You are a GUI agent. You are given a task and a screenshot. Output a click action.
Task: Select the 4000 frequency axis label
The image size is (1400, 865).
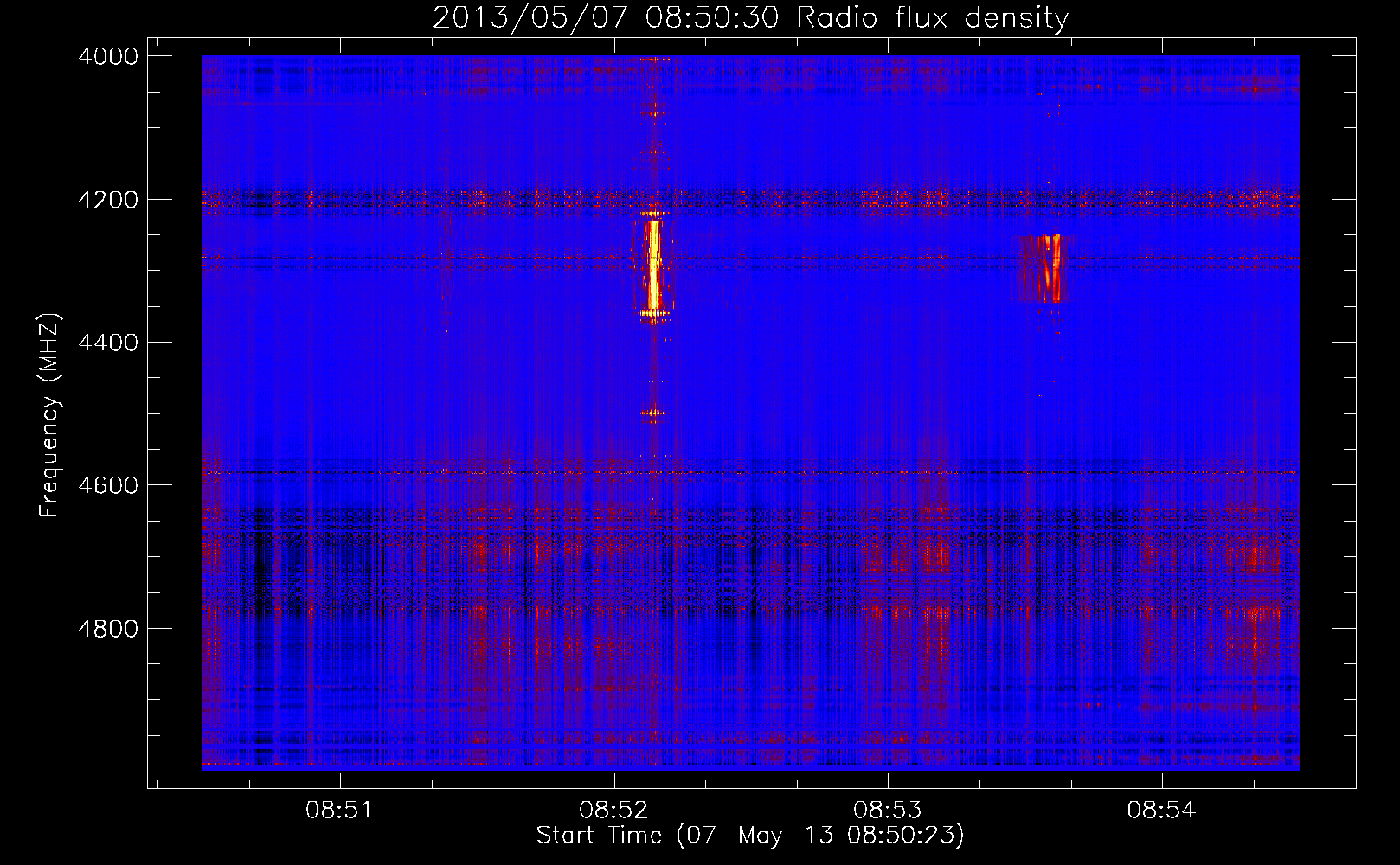click(x=108, y=56)
